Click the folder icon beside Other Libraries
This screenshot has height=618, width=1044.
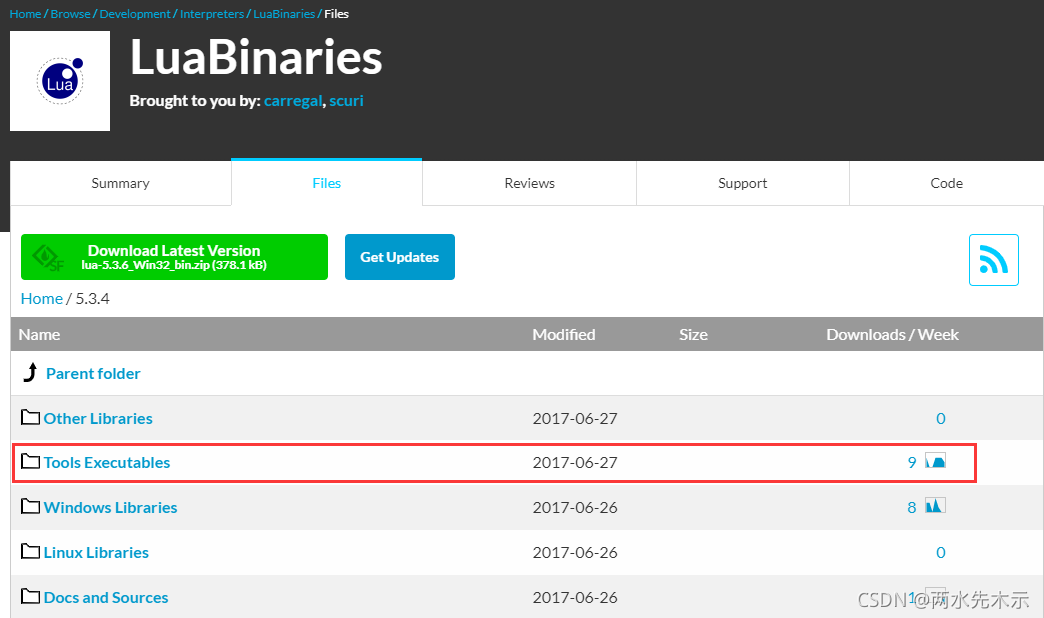coord(30,418)
